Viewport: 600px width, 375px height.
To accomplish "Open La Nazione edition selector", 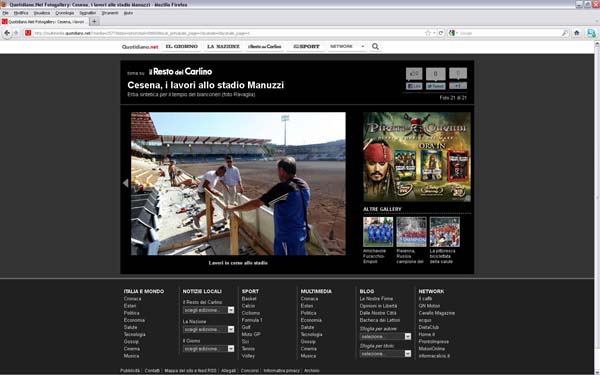I will [209, 329].
